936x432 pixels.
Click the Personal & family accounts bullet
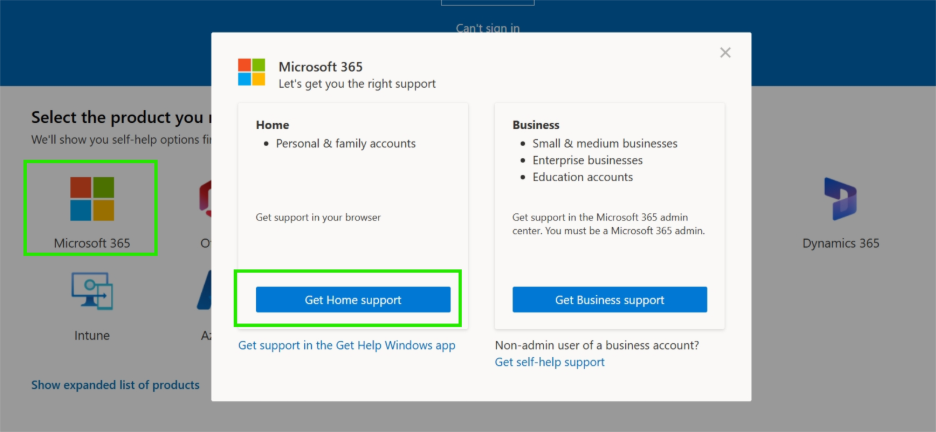346,144
